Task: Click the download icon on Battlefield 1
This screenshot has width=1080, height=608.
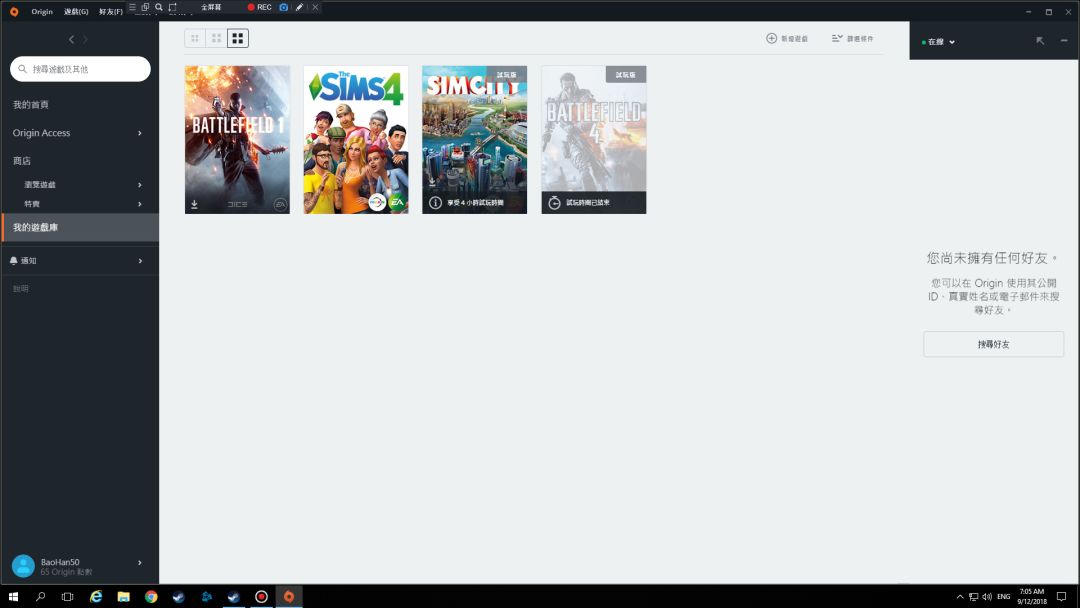Action: 194,205
